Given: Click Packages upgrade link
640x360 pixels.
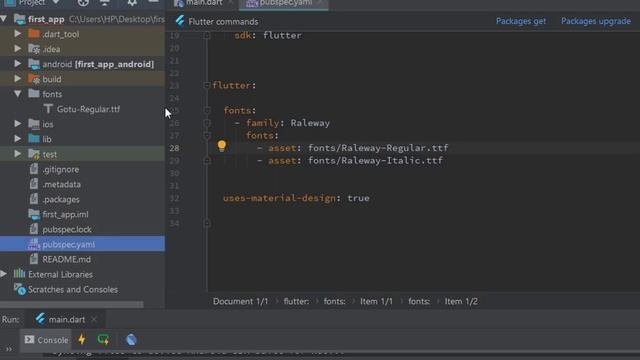Looking at the screenshot, I should (596, 21).
